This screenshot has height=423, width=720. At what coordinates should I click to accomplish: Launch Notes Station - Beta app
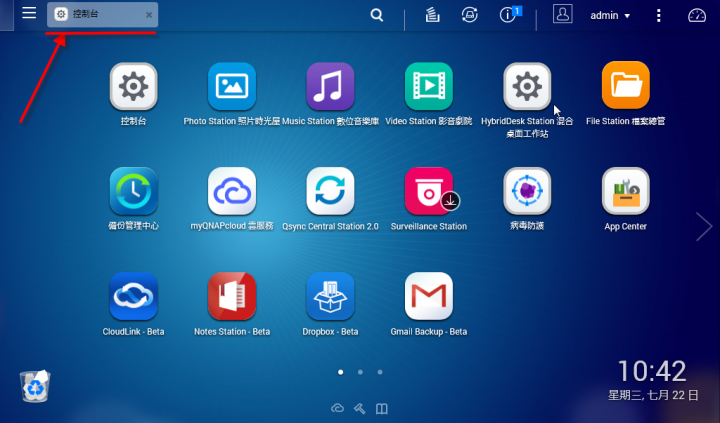point(232,296)
